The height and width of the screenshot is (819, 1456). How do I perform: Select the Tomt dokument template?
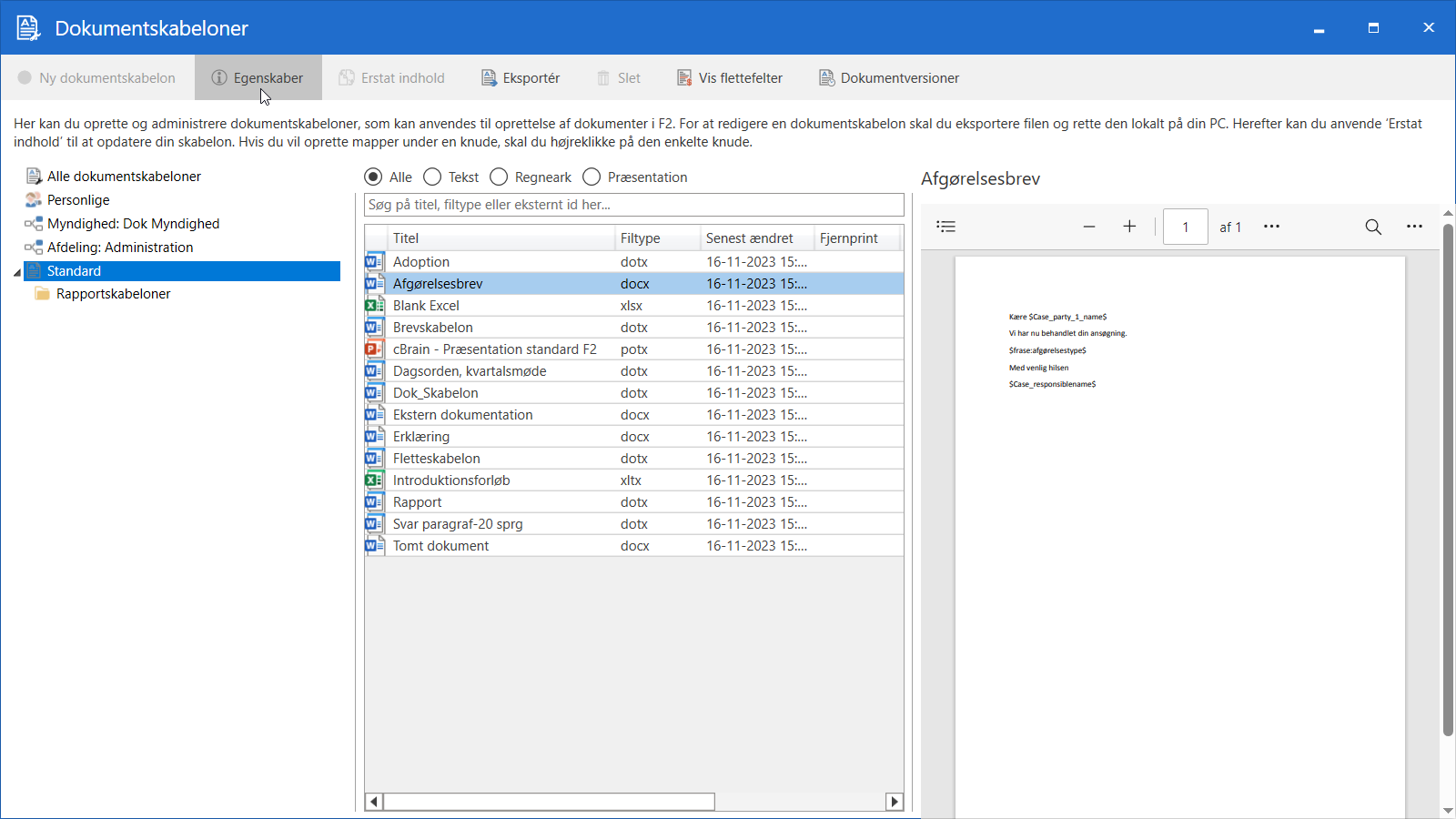tap(441, 546)
